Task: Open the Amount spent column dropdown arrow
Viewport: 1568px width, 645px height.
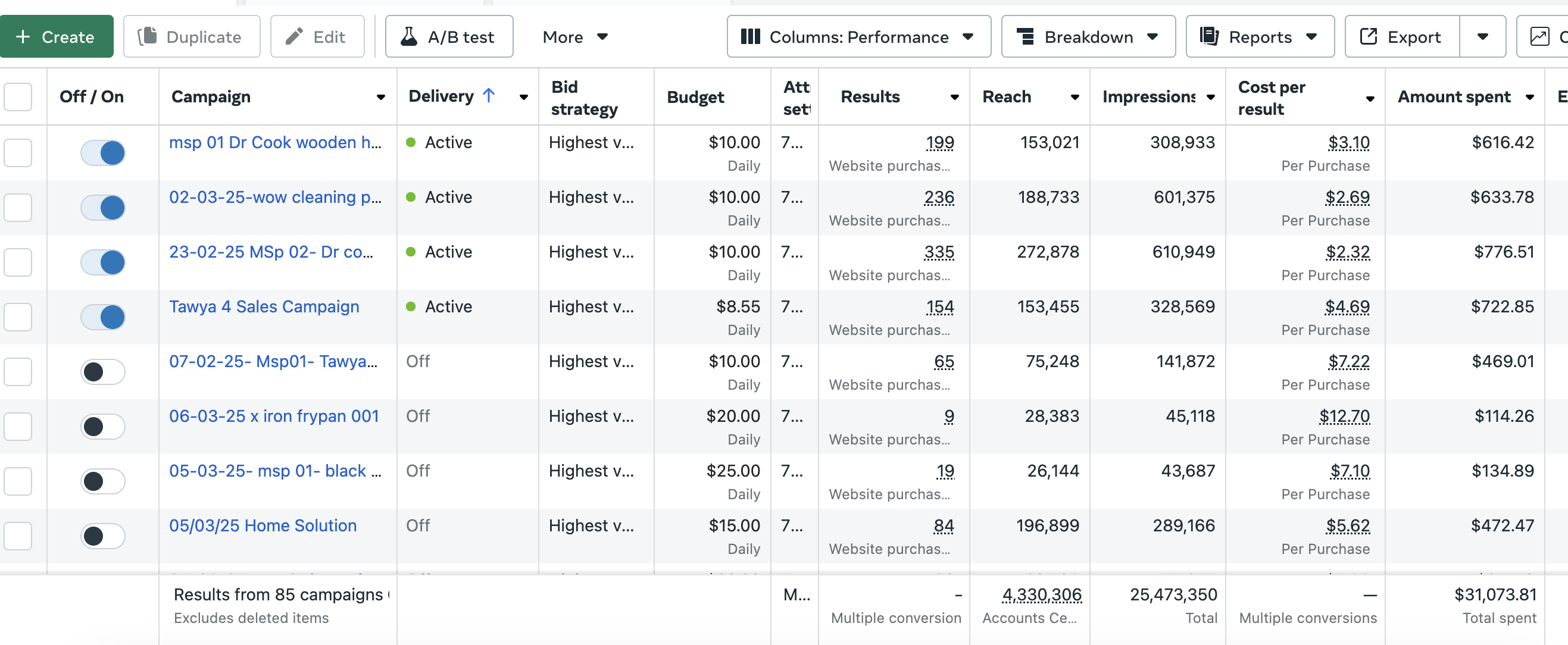Action: [1530, 98]
